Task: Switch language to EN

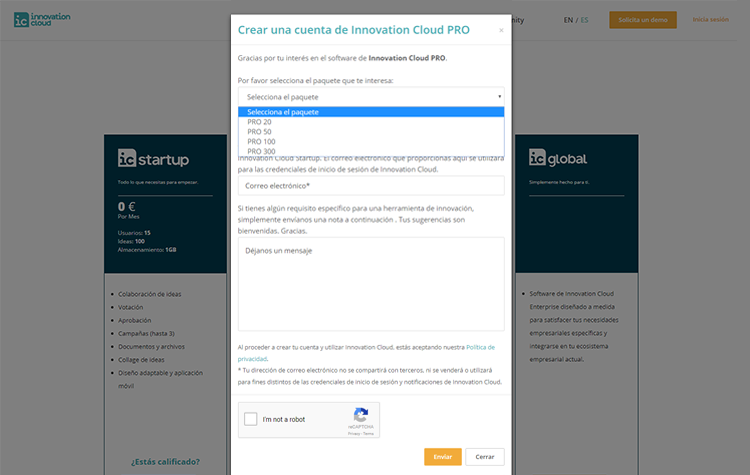Action: [x=568, y=20]
